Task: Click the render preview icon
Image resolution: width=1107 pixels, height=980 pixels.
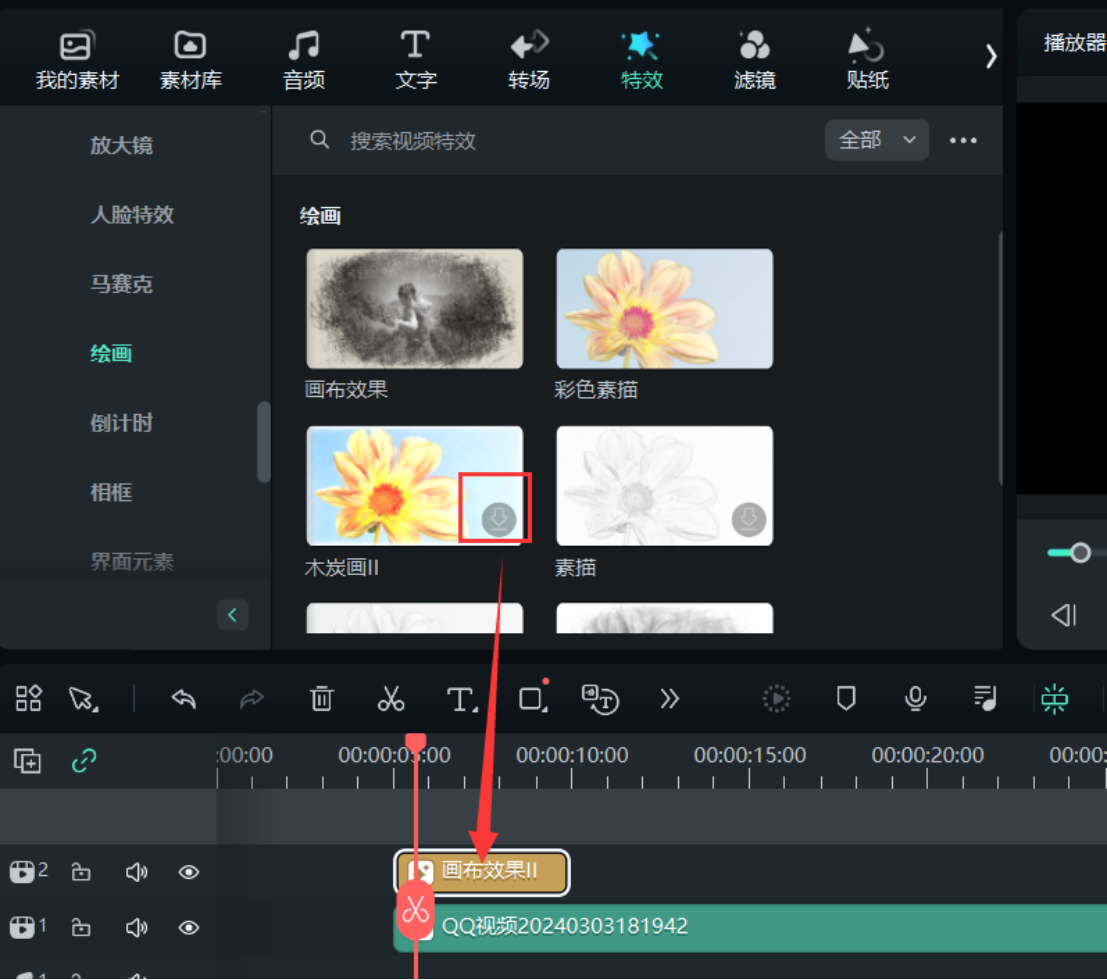Action: point(777,699)
